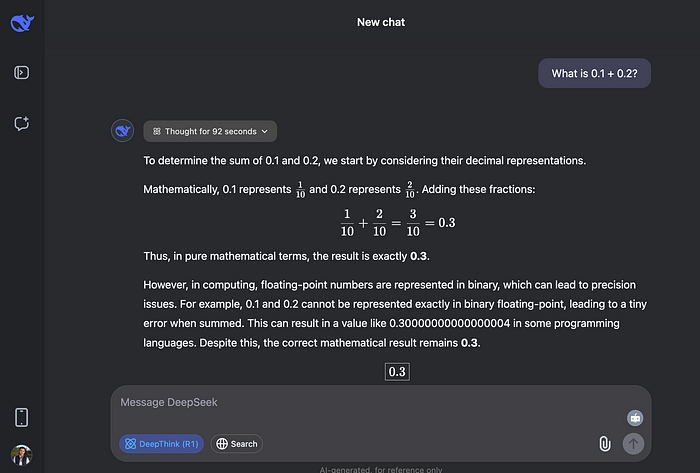Click the fraction equation result line
Viewport: 700px width, 473px height.
click(397, 223)
